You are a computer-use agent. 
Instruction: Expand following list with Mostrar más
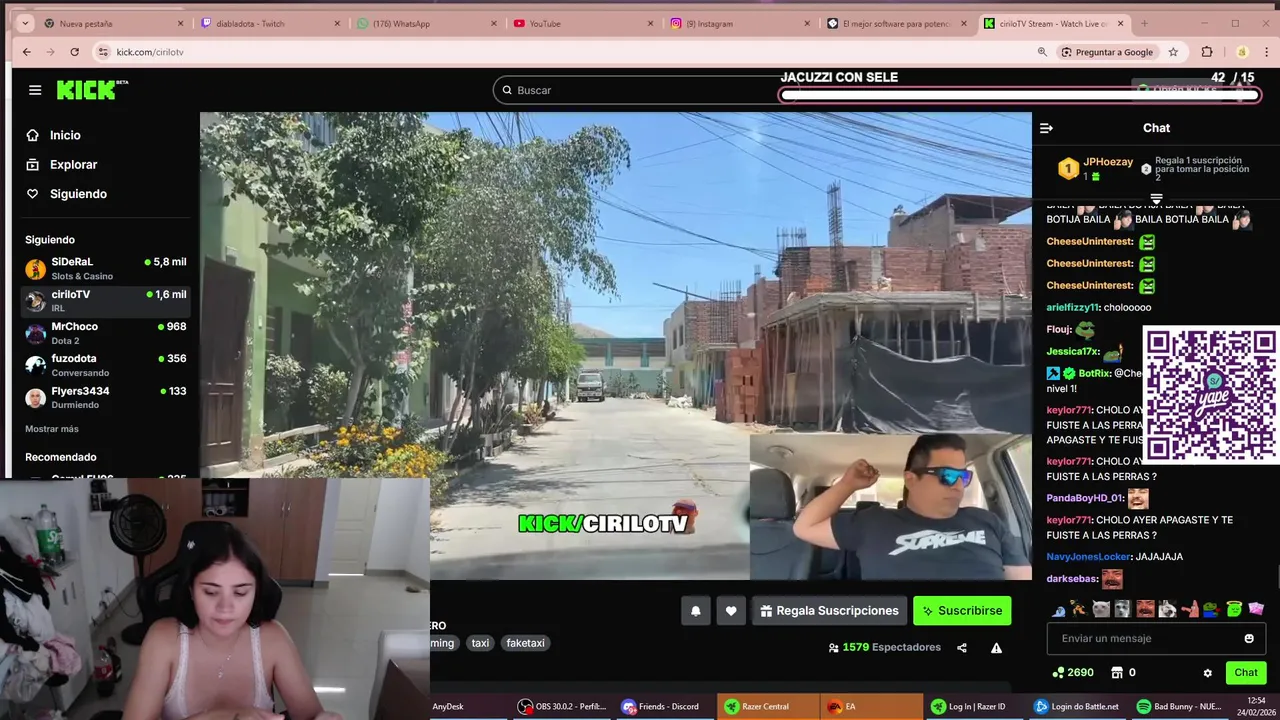(52, 429)
